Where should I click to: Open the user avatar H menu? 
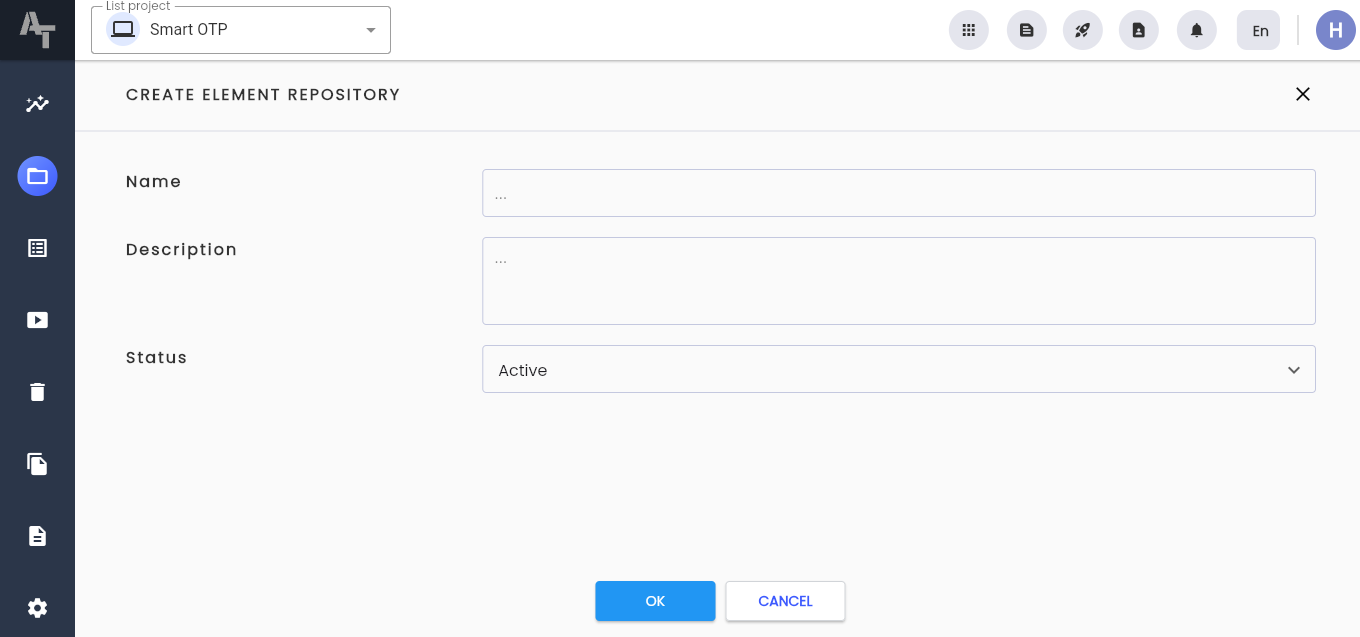1335,30
